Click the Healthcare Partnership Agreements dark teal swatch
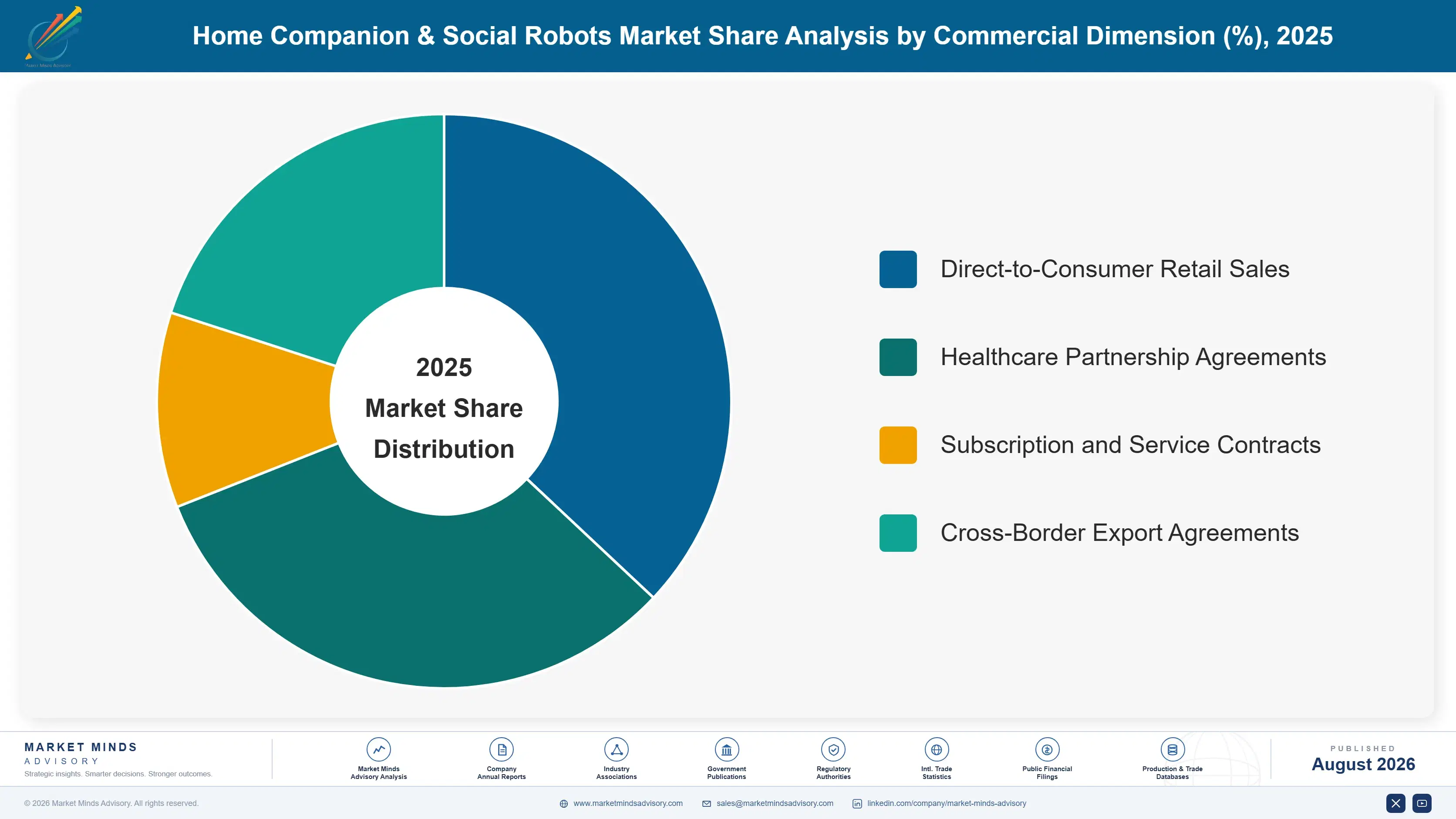Viewport: 1456px width, 819px height. point(897,357)
